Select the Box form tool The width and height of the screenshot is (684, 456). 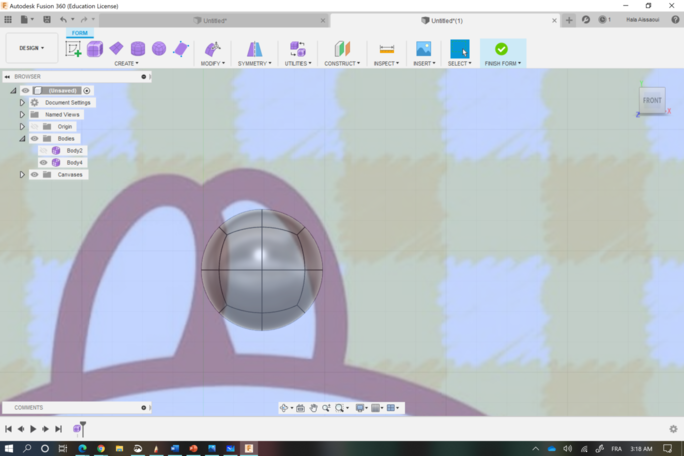[x=95, y=49]
